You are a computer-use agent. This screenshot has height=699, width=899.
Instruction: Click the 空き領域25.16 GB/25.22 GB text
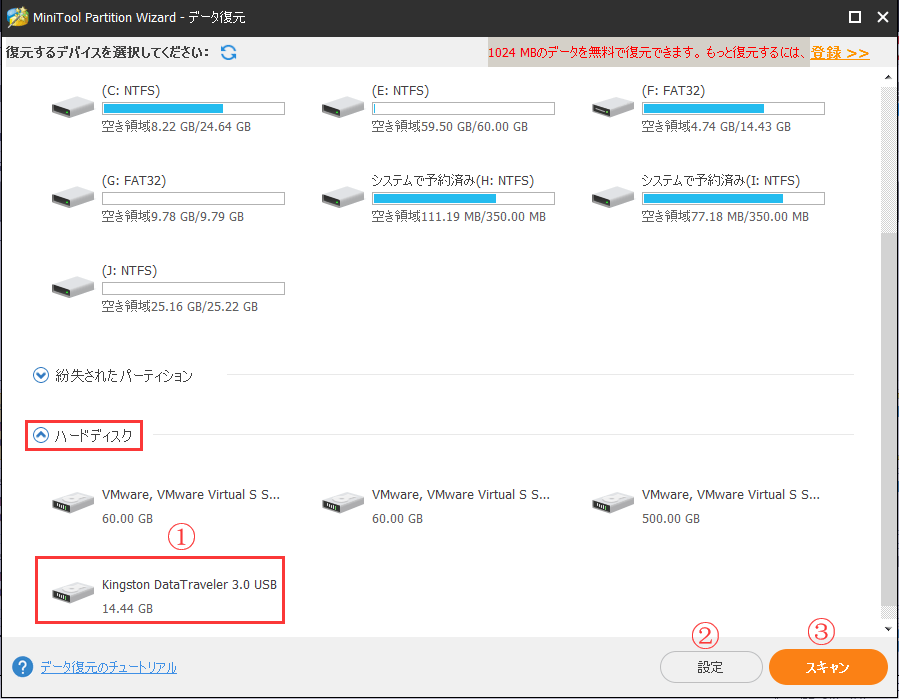coord(179,307)
